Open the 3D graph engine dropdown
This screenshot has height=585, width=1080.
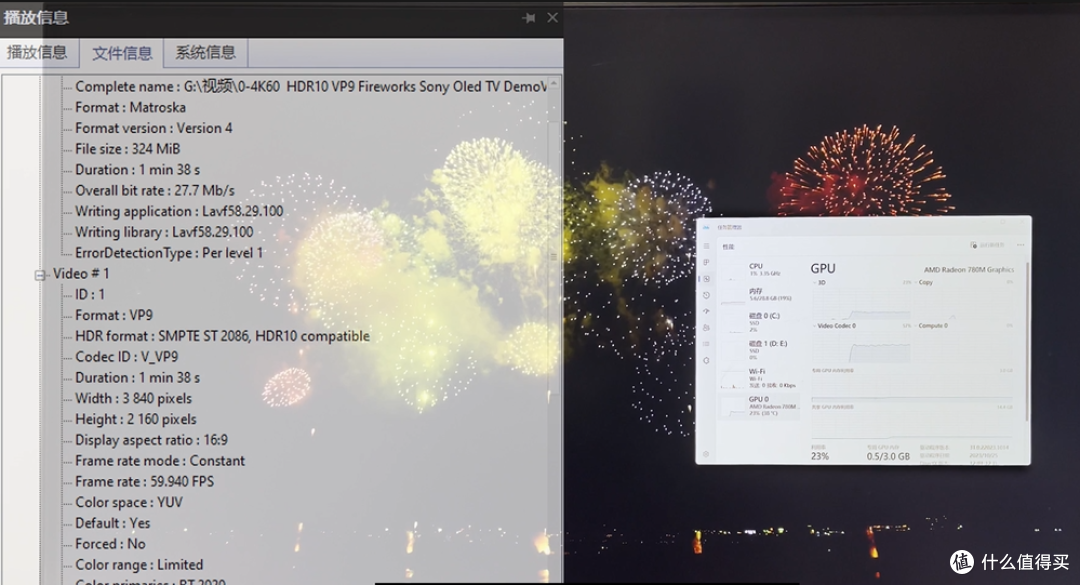click(819, 283)
